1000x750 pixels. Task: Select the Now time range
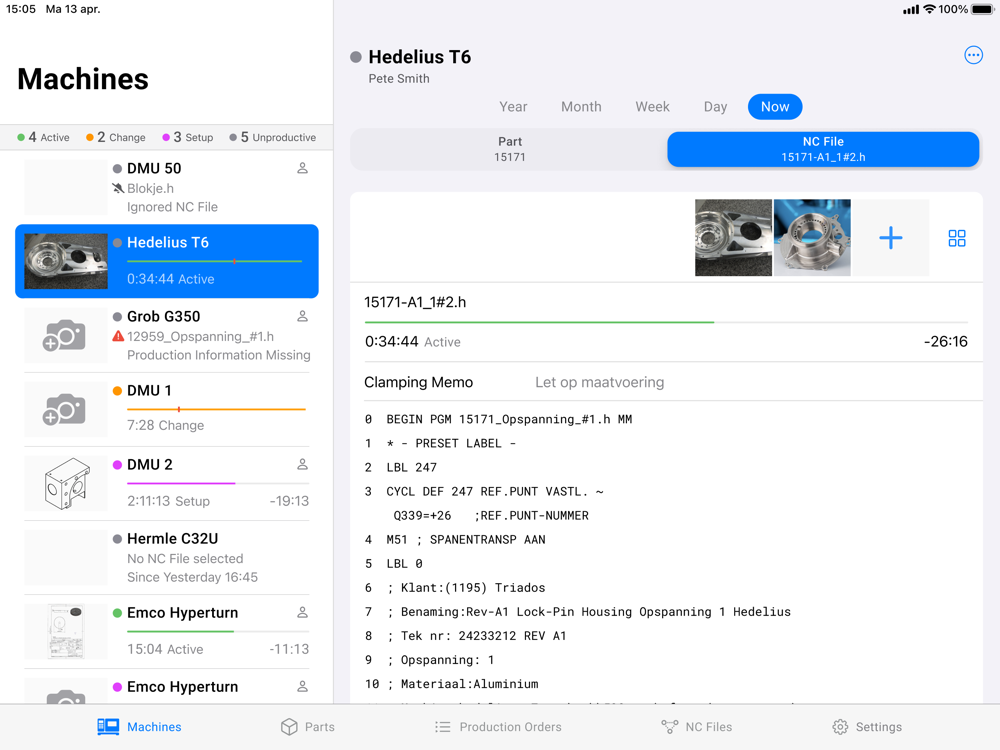pos(775,107)
